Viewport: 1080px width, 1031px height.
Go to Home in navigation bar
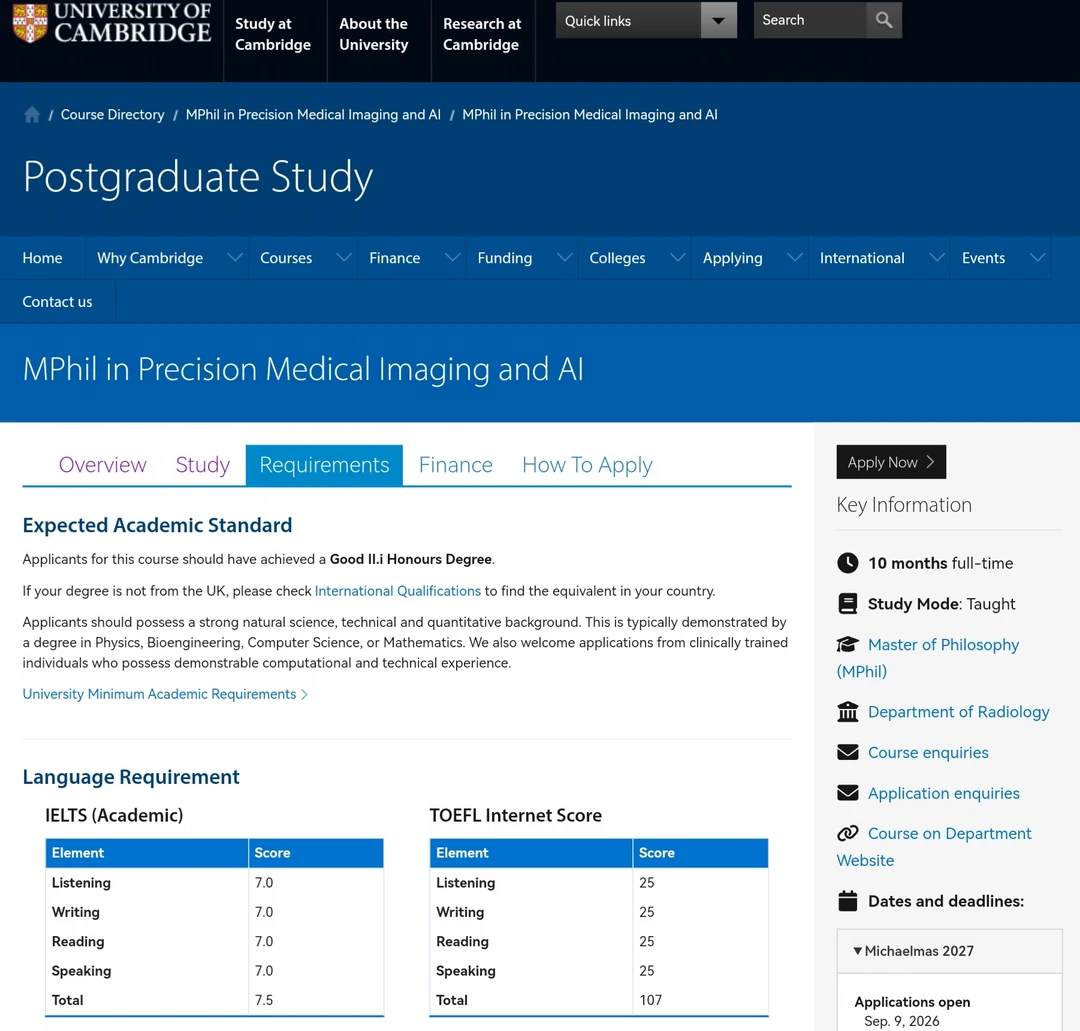point(42,258)
